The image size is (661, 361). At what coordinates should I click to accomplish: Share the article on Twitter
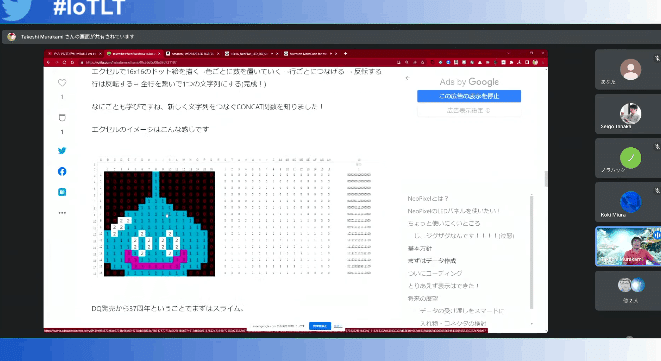62,151
